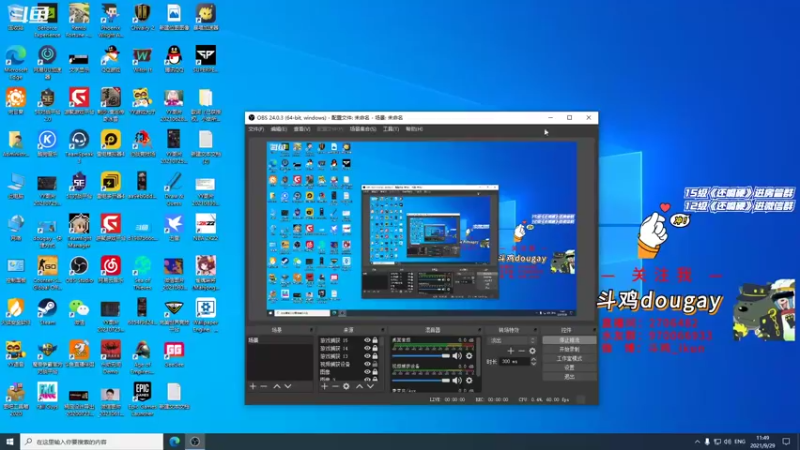Click the Stop Streaming button

point(569,340)
